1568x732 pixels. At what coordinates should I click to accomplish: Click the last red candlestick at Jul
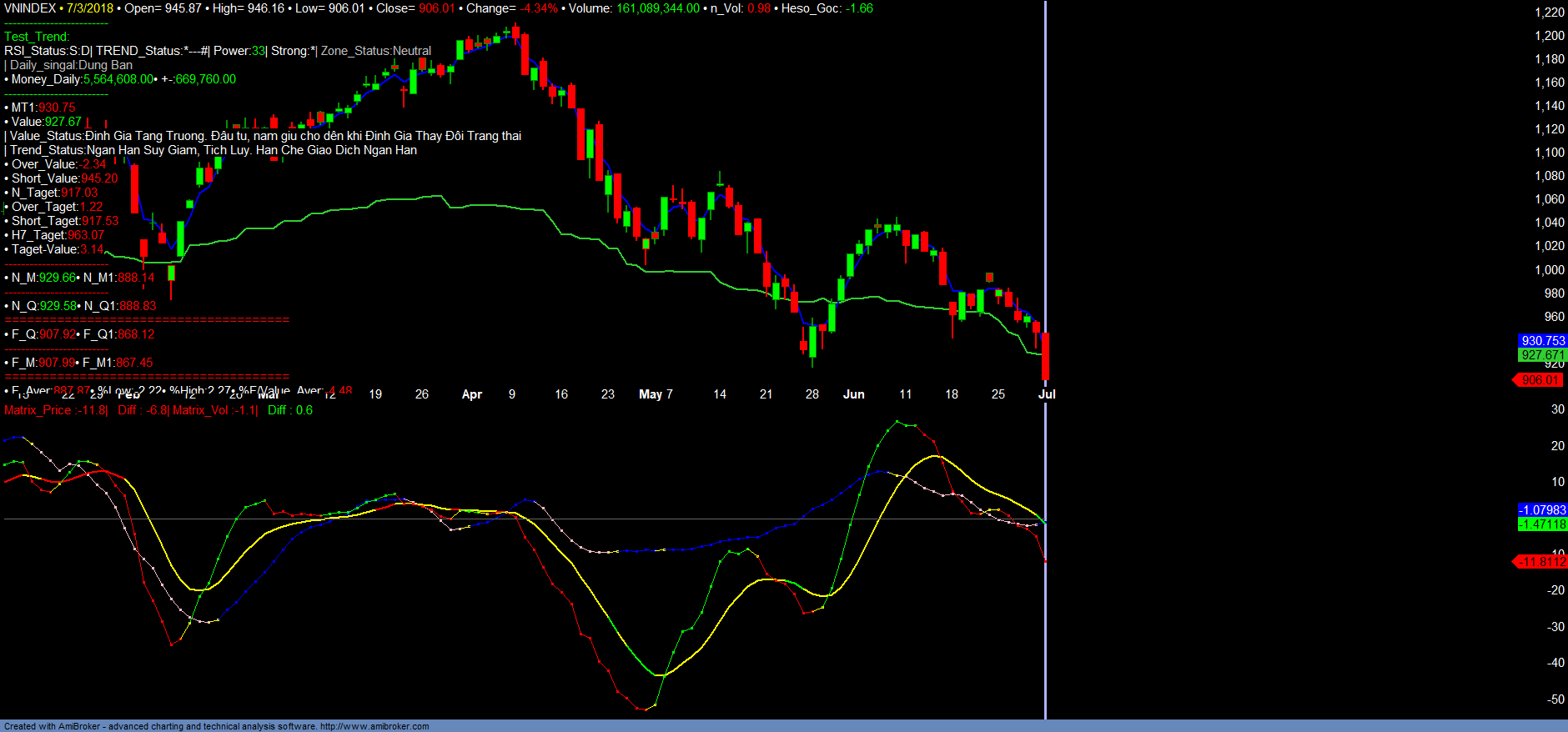pos(1045,356)
